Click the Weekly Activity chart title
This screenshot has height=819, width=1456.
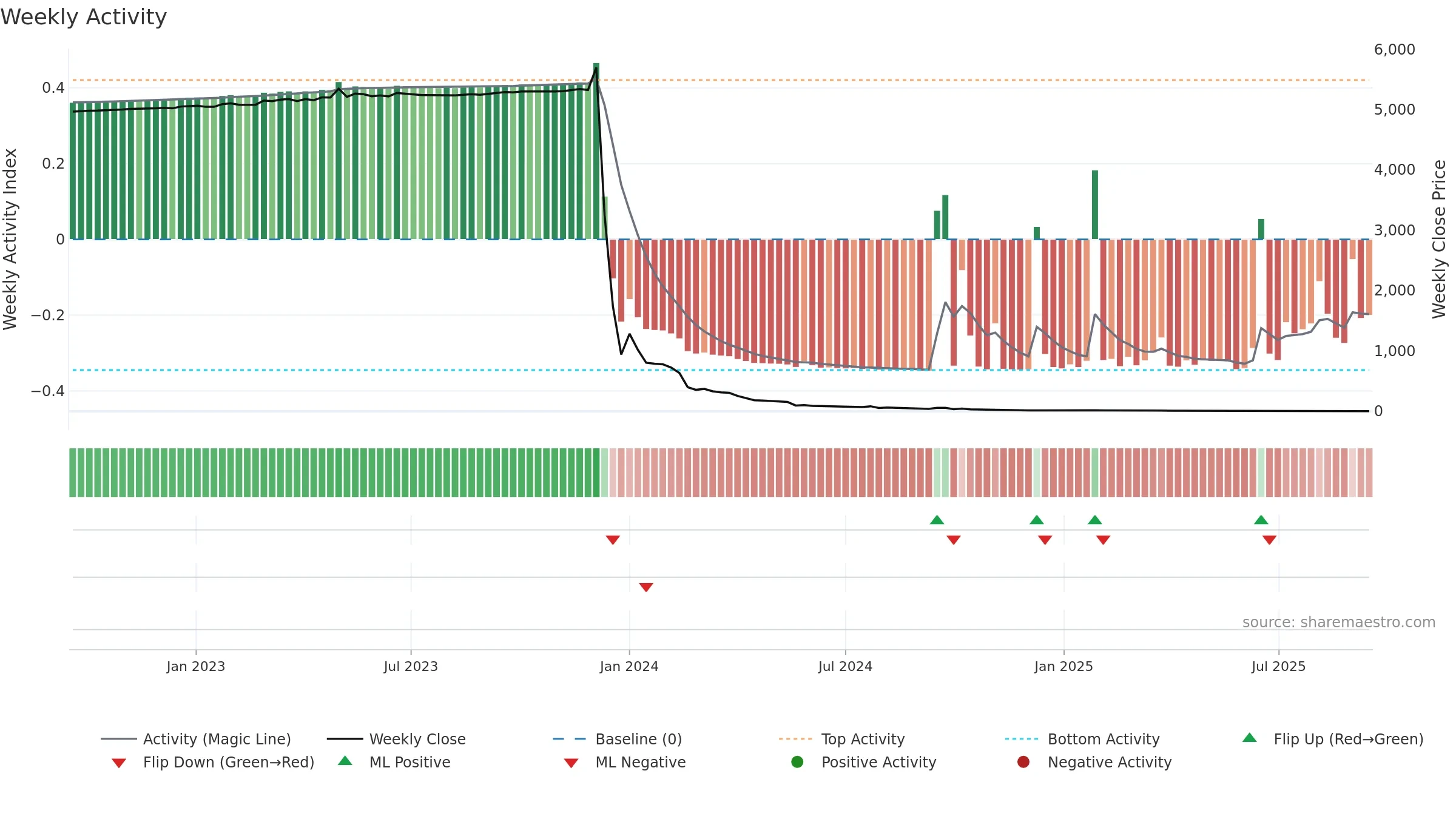coord(84,17)
